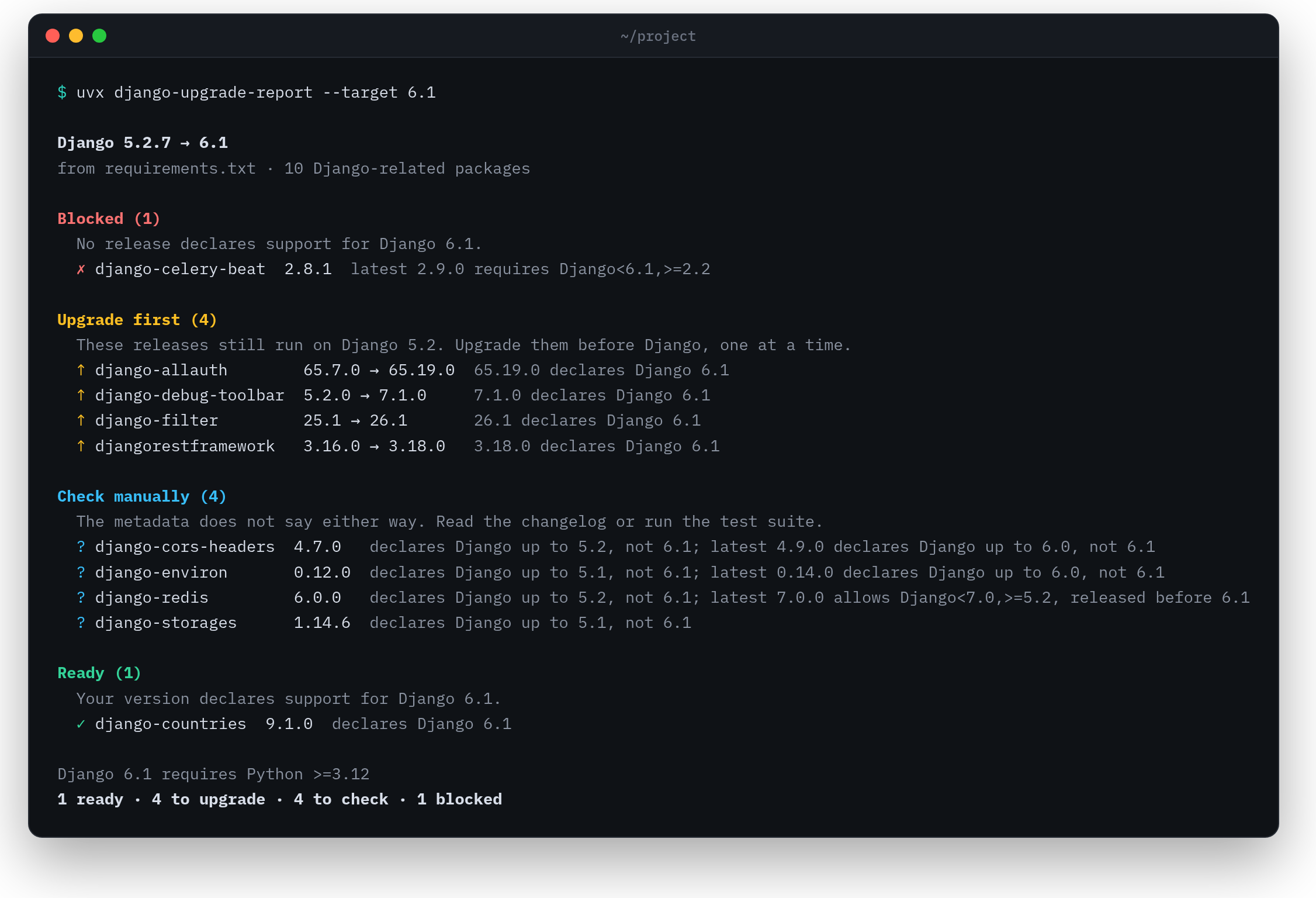Screen dimensions: 1316x898
Task: Click '1 ready' in the summary line
Action: (91, 799)
